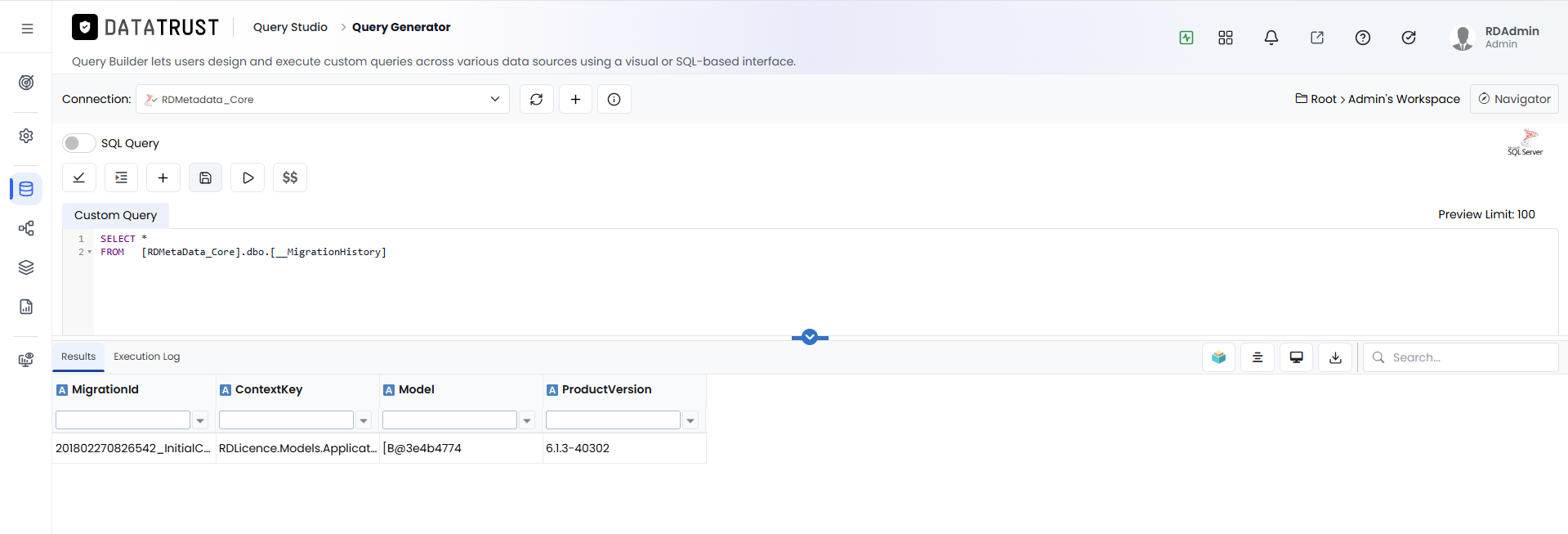The width and height of the screenshot is (1568, 534).
Task: Collapse editor with blue divider chevron
Action: point(810,337)
